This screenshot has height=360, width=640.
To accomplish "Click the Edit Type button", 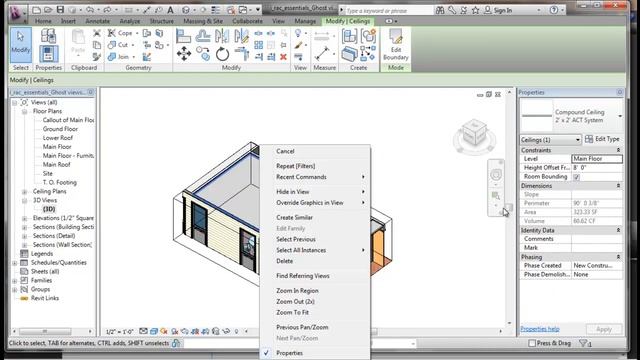I will (x=602, y=139).
